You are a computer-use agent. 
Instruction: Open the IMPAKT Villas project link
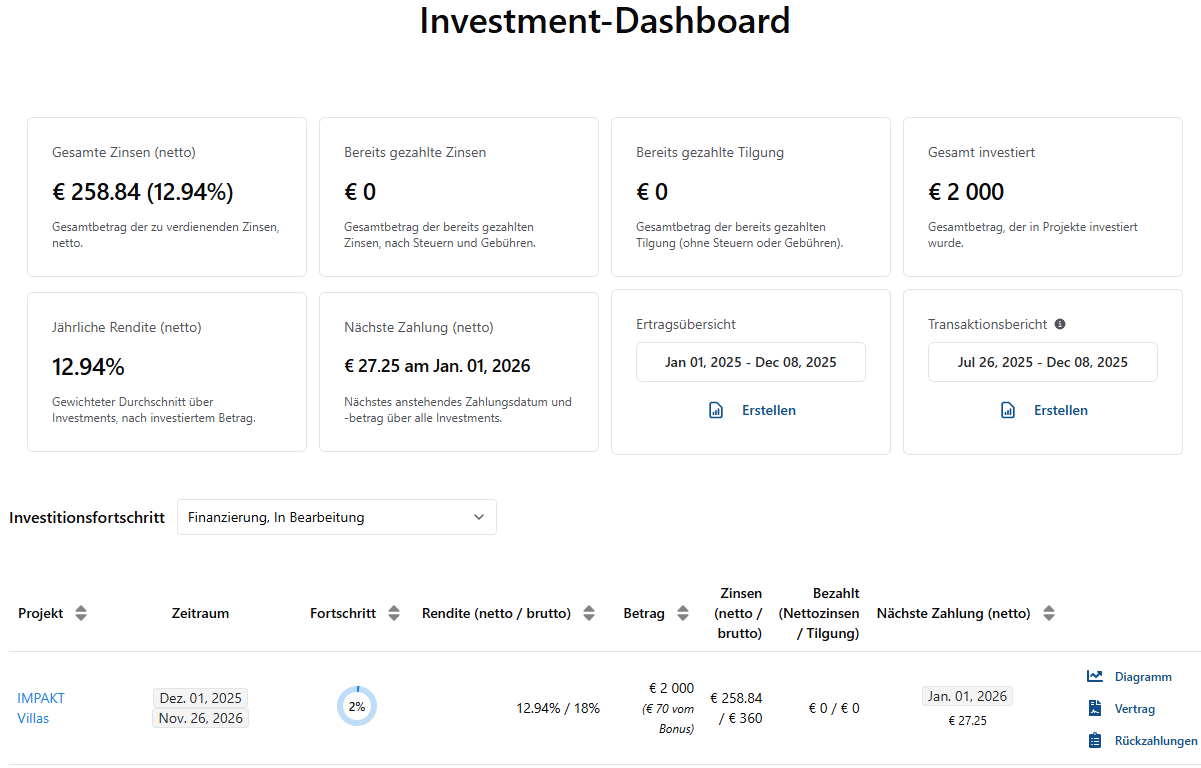click(x=41, y=708)
